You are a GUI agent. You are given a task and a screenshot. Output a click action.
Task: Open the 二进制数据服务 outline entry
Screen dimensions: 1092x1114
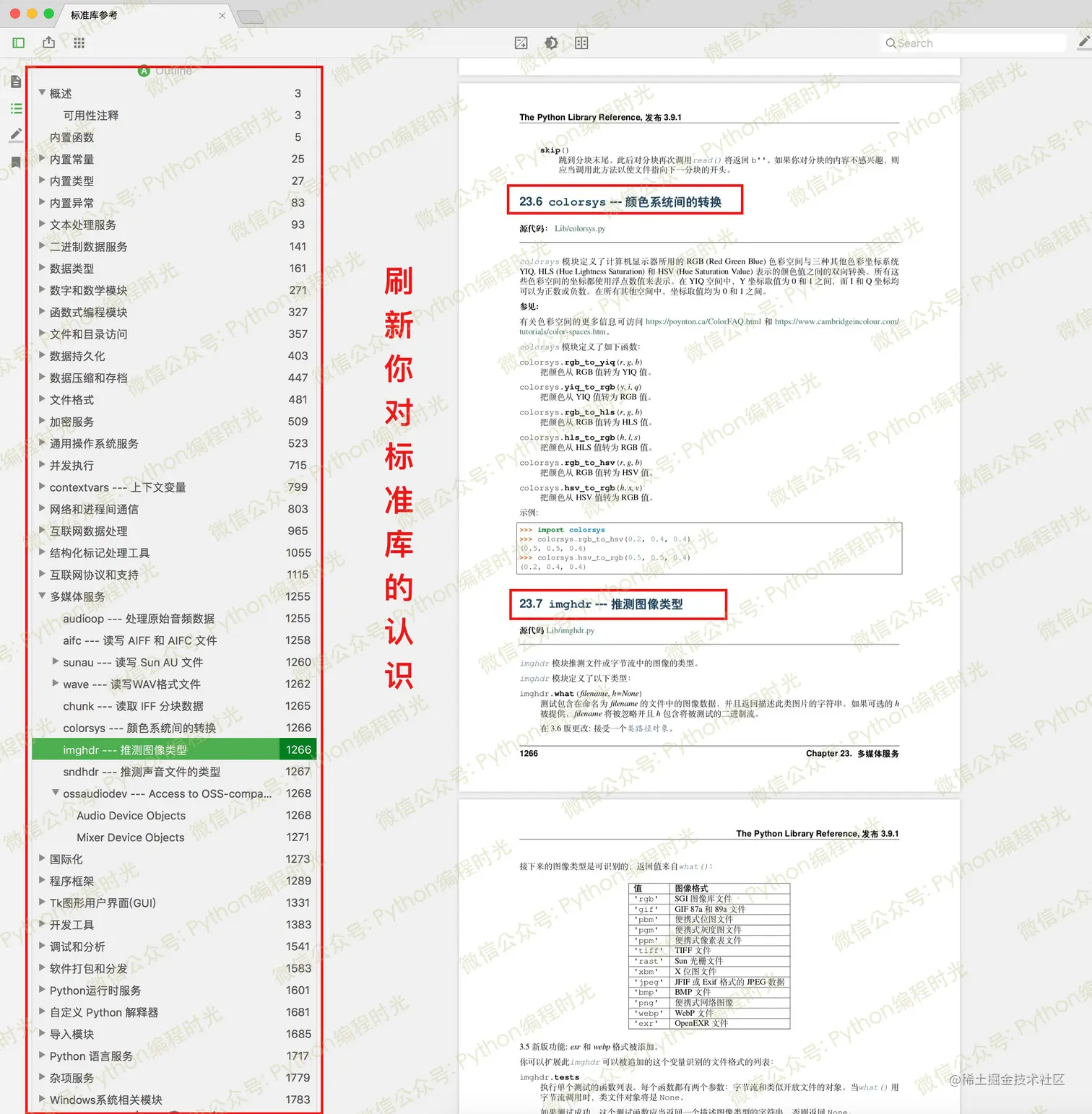coord(88,247)
